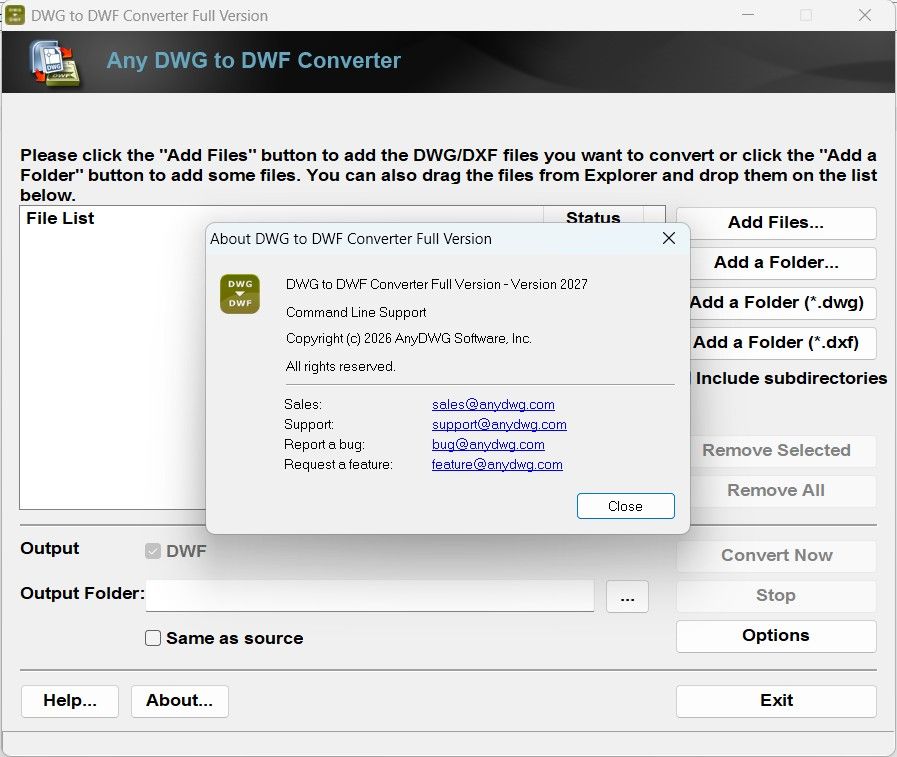Click the Convert Now button

[776, 556]
